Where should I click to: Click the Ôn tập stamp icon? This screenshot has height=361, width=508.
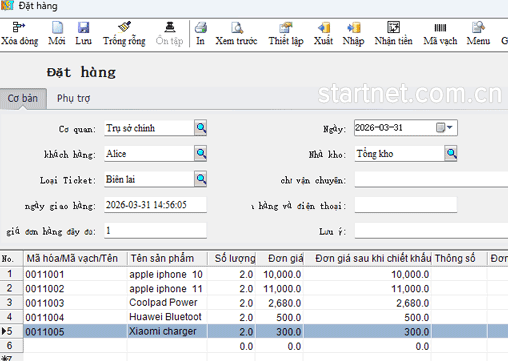coord(170,27)
